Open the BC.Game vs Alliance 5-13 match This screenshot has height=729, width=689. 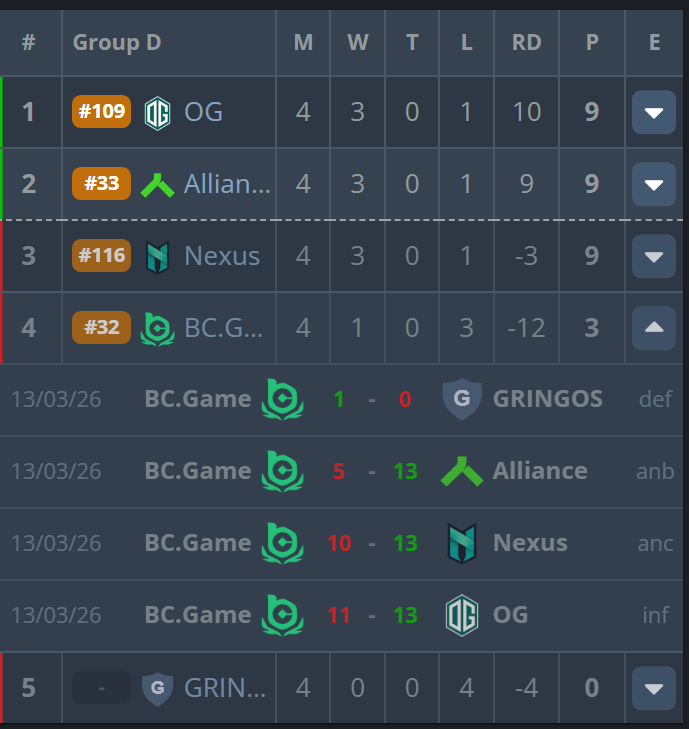(371, 471)
